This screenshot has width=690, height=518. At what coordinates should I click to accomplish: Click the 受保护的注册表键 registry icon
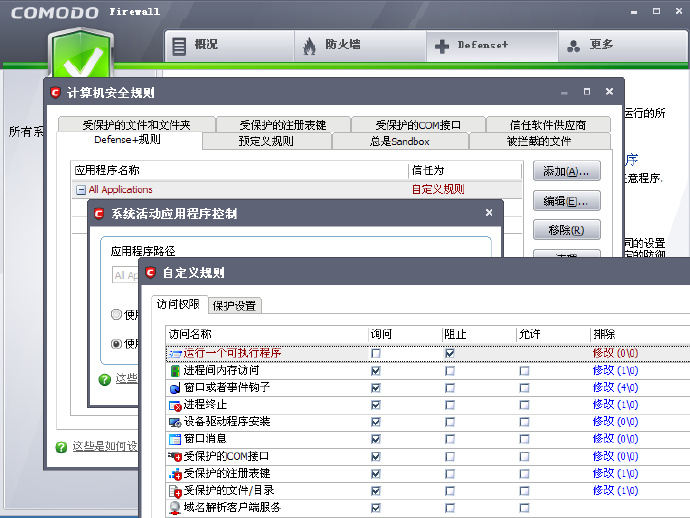point(175,474)
